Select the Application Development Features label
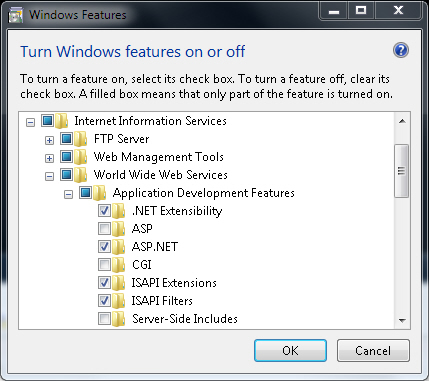 click(203, 193)
